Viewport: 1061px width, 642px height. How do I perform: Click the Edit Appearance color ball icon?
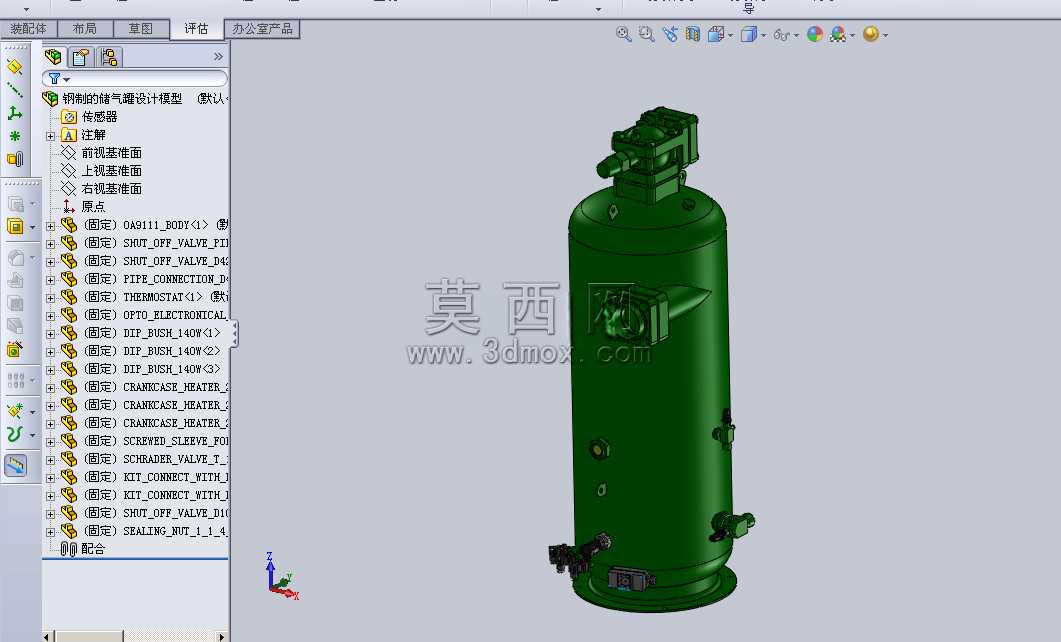pos(815,34)
